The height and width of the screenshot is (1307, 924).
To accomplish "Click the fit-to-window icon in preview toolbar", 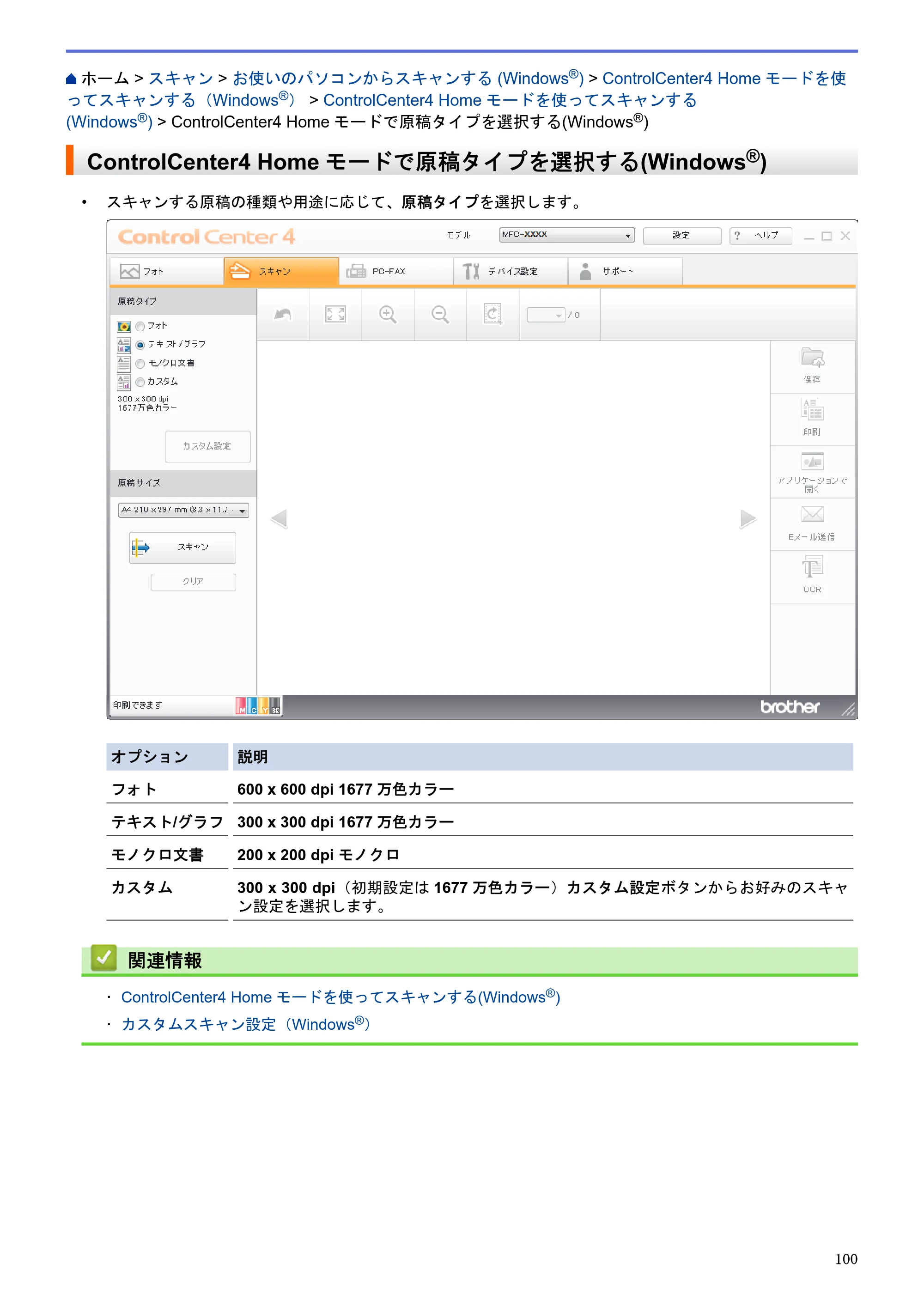I will (335, 314).
